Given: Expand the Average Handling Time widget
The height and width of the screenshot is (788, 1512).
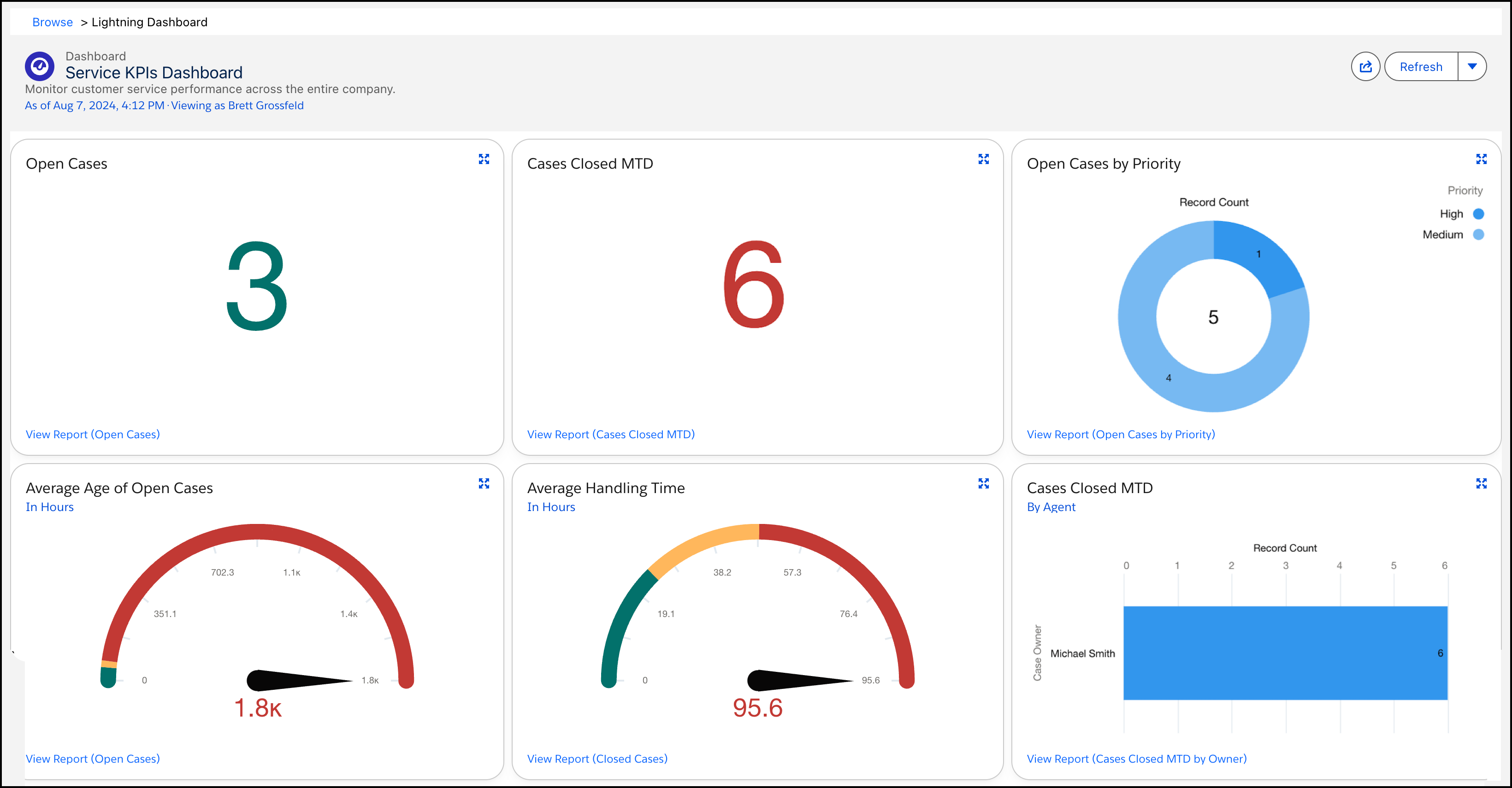Looking at the screenshot, I should (984, 483).
